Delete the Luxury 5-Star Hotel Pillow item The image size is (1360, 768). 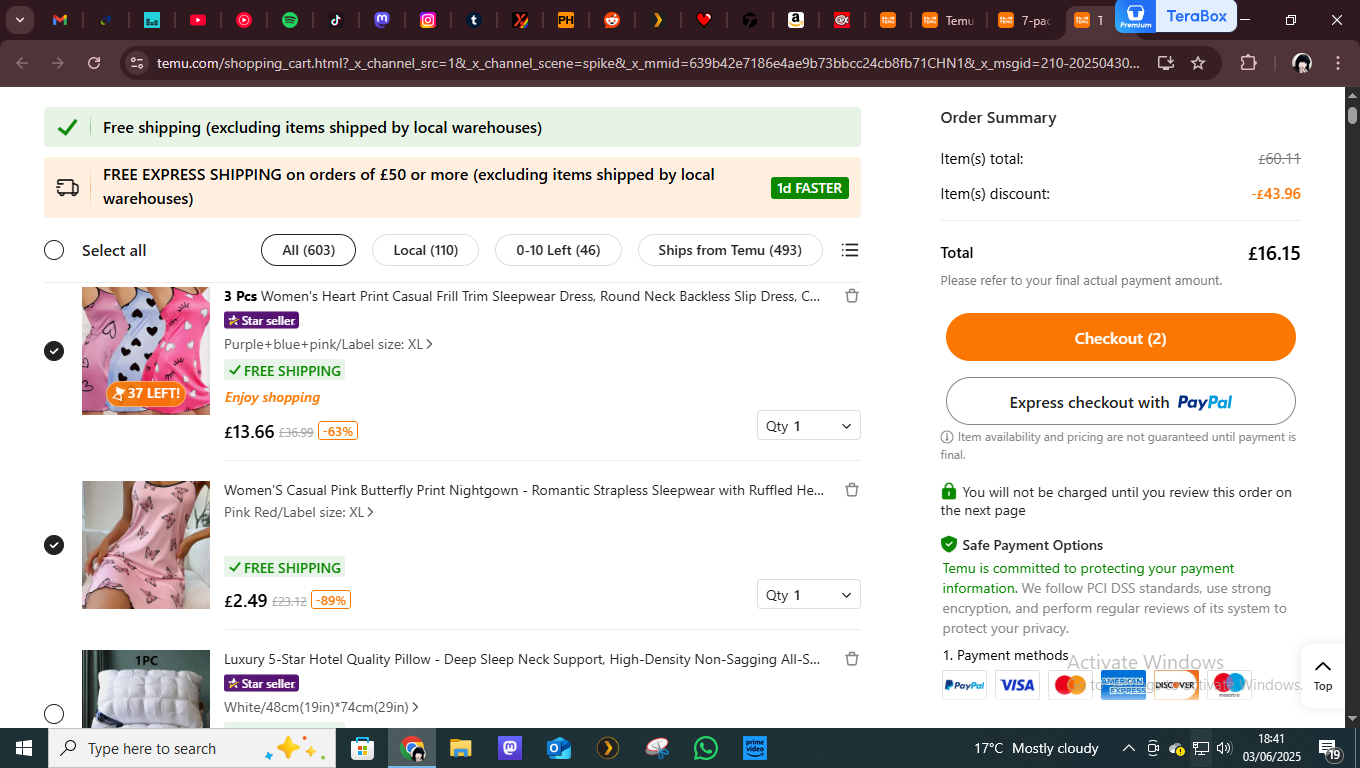(x=852, y=659)
